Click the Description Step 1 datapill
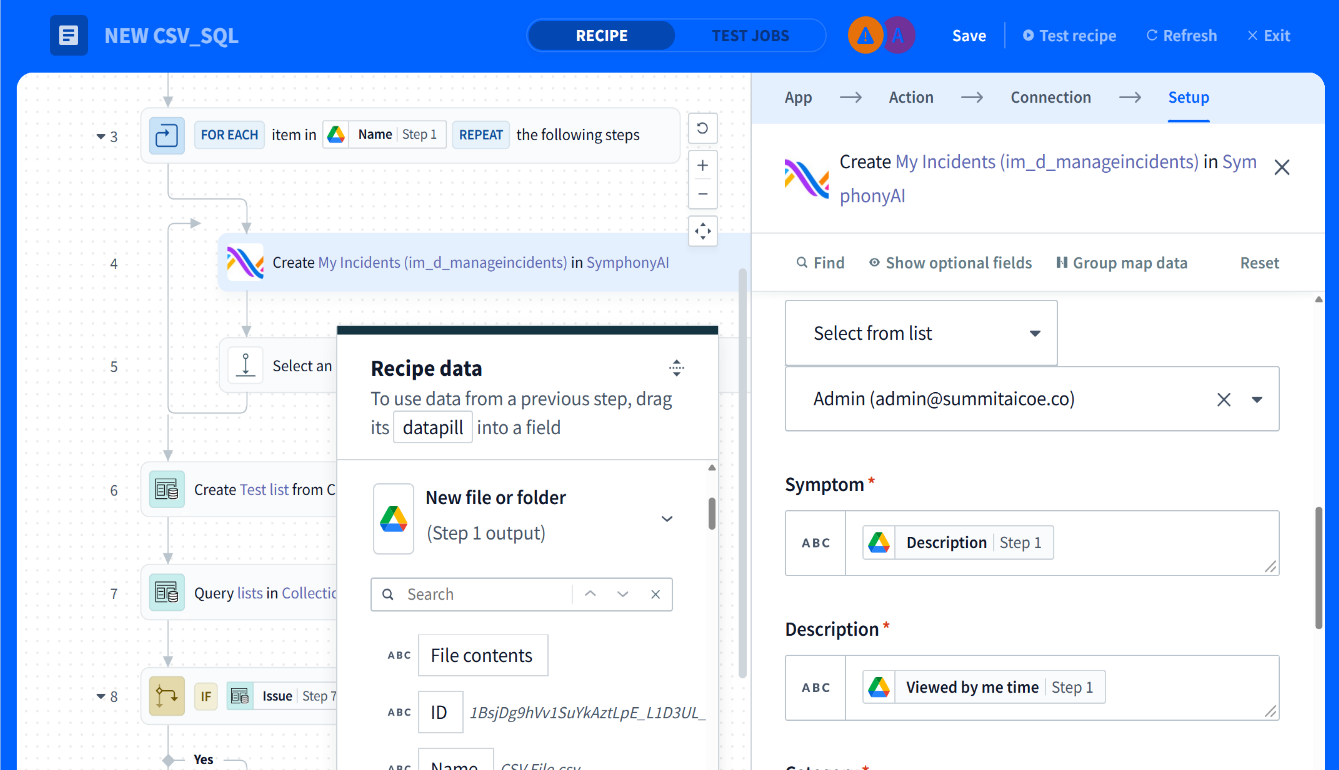Viewport: 1339px width, 770px height. pos(958,543)
